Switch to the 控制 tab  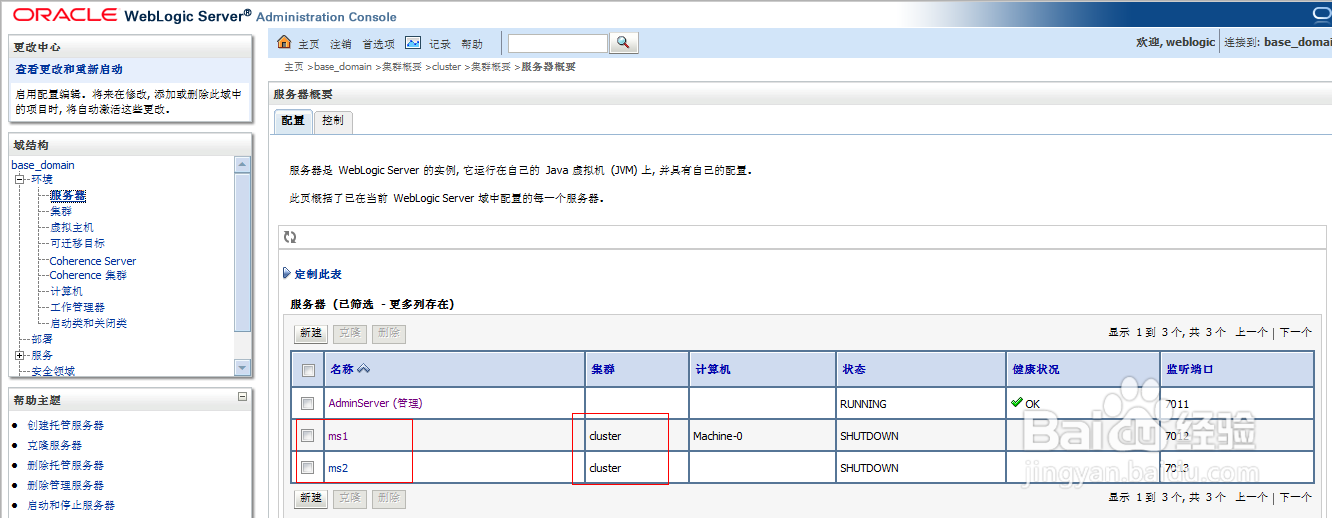click(333, 121)
